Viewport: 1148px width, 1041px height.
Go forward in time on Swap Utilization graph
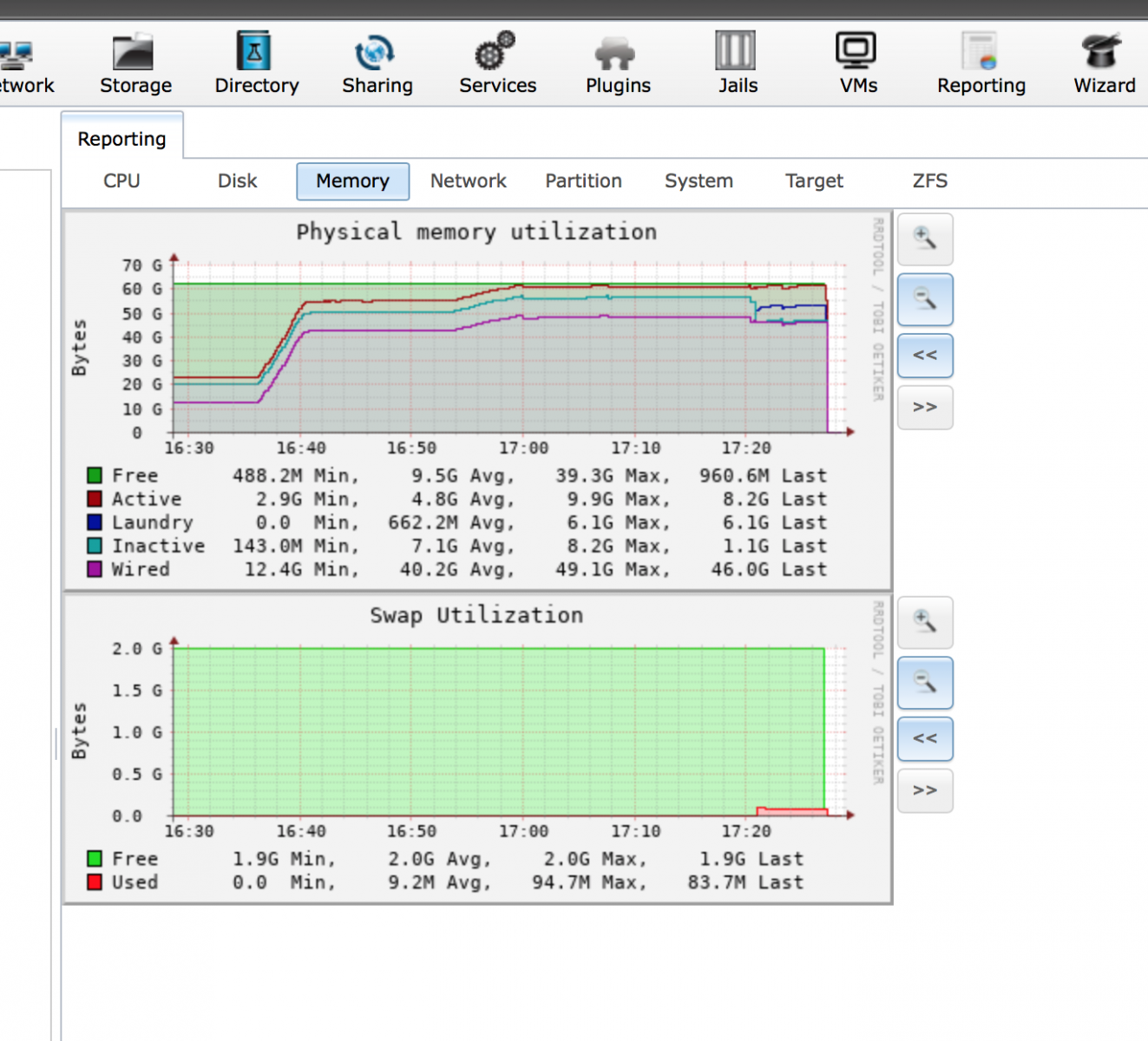(x=925, y=791)
